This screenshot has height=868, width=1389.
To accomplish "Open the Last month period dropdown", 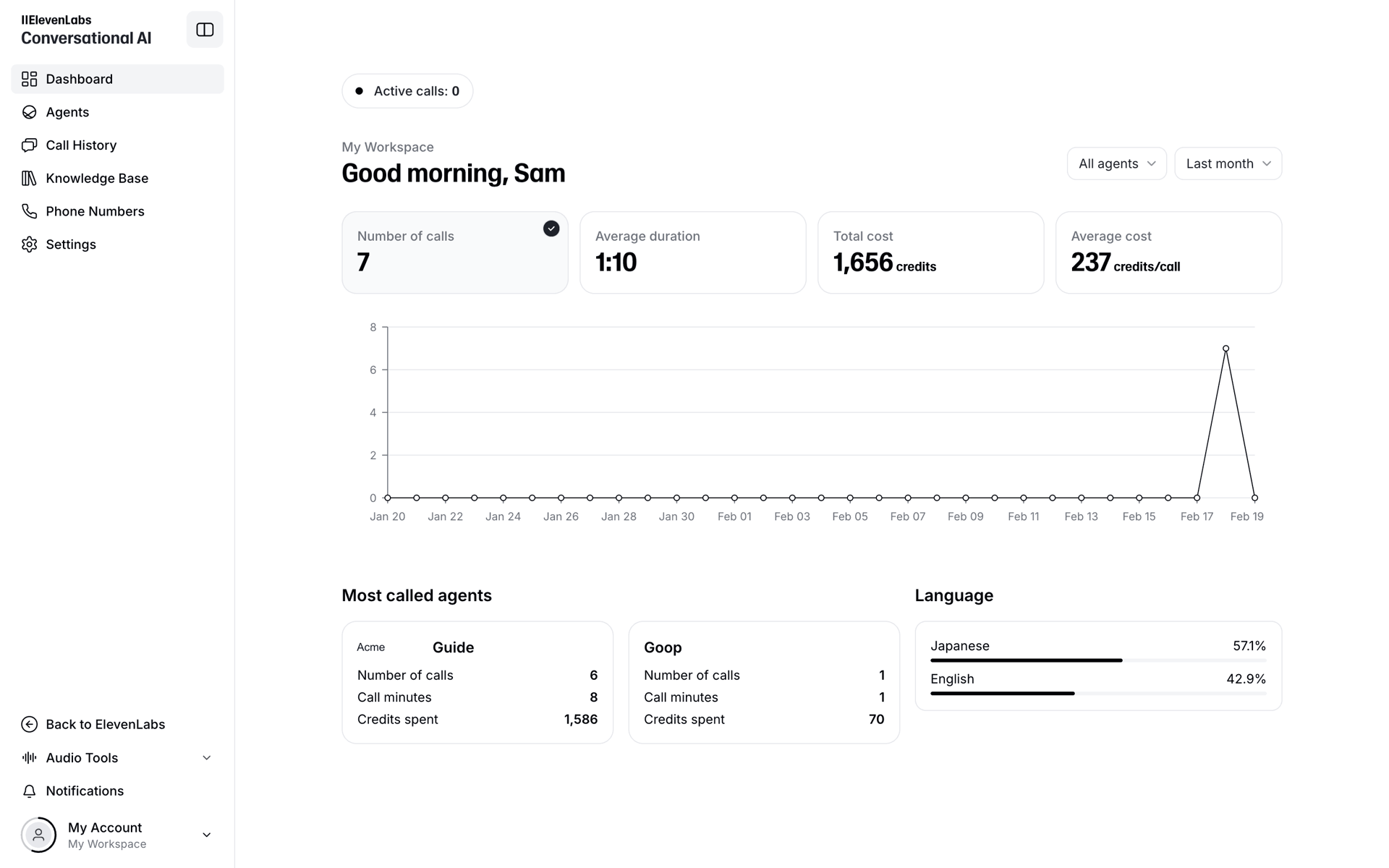I will [1228, 163].
